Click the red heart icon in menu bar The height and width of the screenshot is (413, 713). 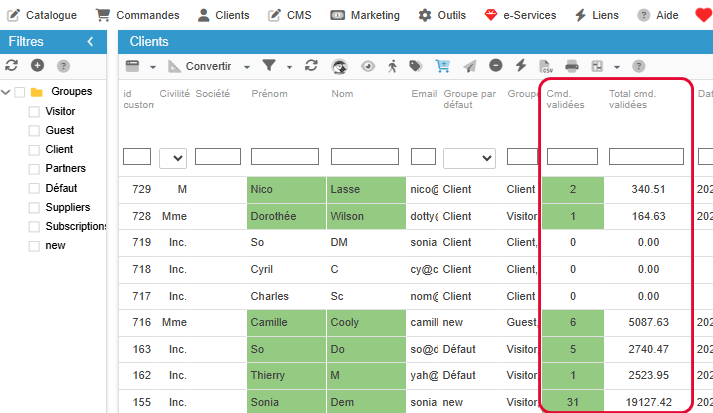(704, 15)
